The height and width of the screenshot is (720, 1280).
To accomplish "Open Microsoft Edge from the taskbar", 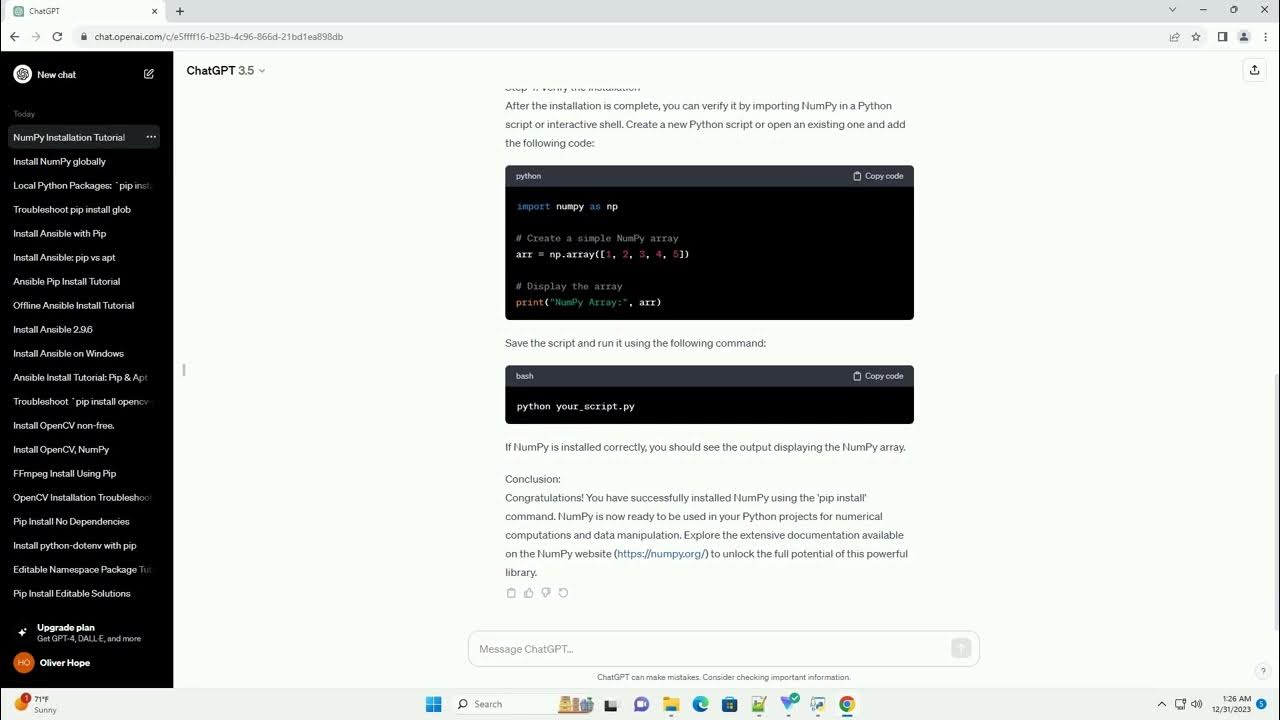I will pyautogui.click(x=700, y=704).
